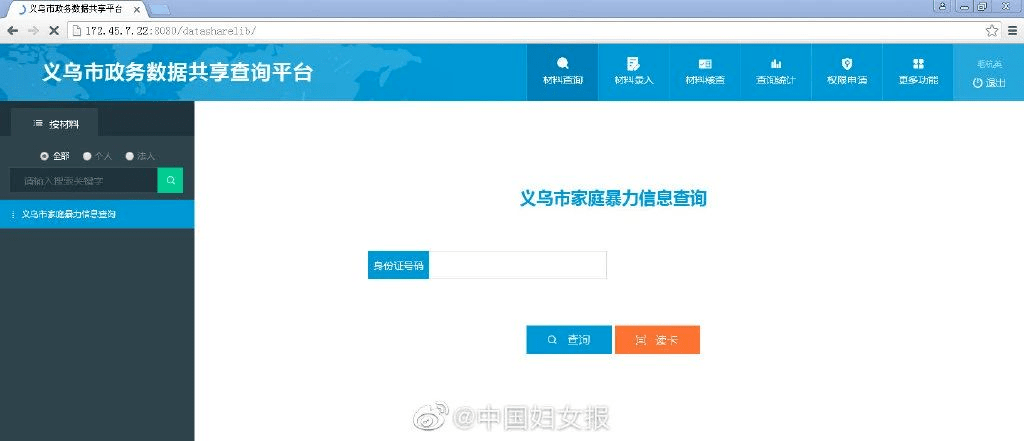Stop page loading in the browser toolbar

[x=54, y=31]
